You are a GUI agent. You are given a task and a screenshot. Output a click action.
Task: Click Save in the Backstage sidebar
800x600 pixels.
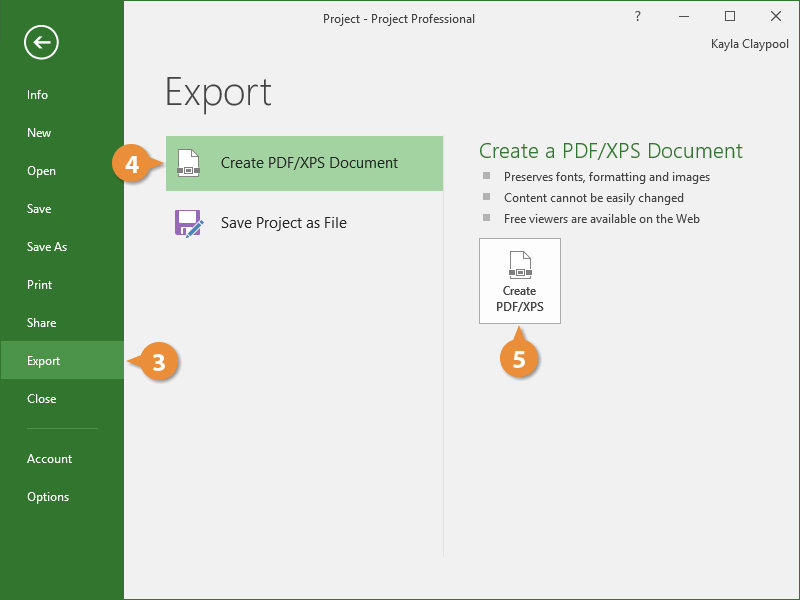click(x=40, y=209)
